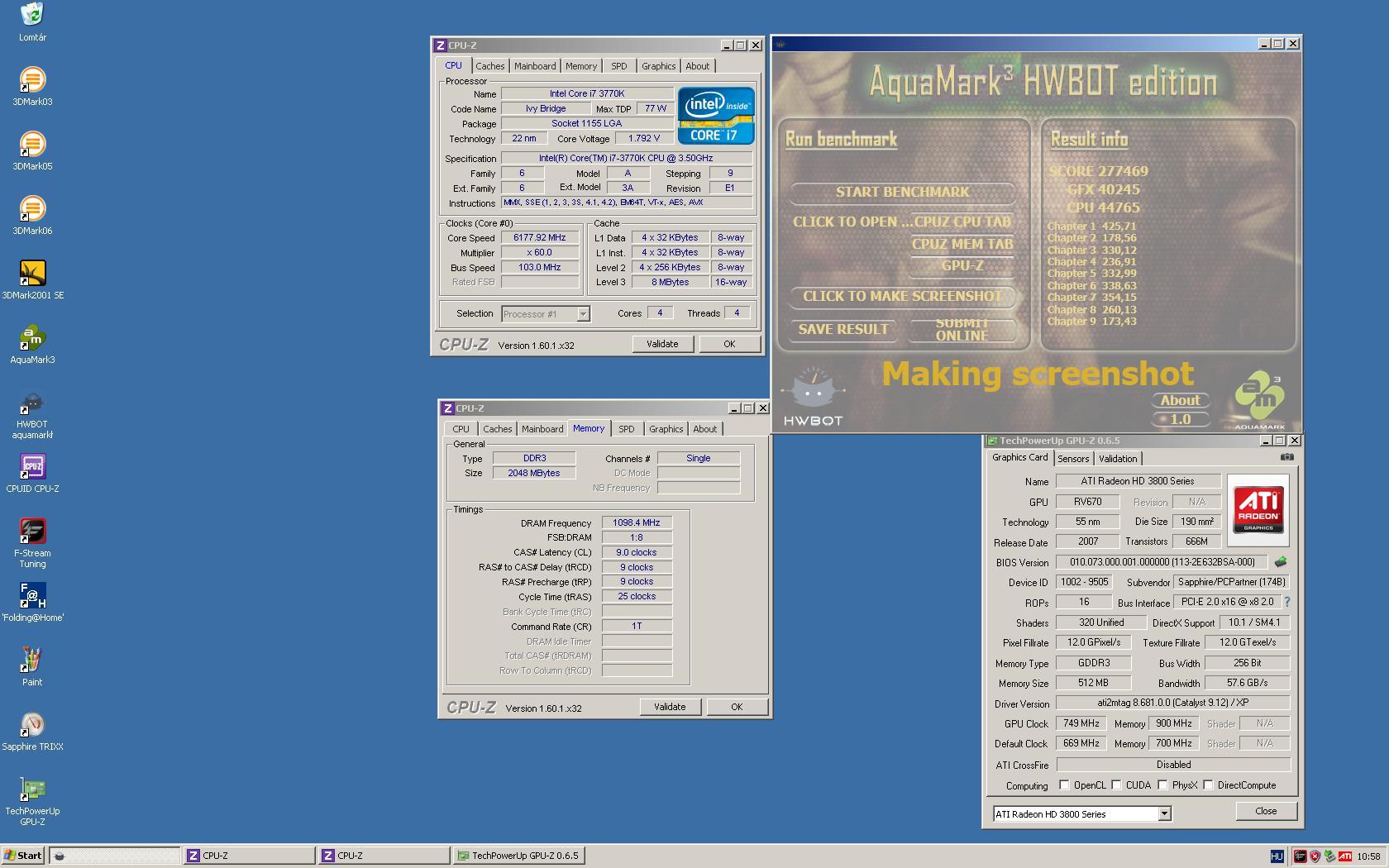
Task: Select the first CPU-Z taskbar button
Action: 250,856
